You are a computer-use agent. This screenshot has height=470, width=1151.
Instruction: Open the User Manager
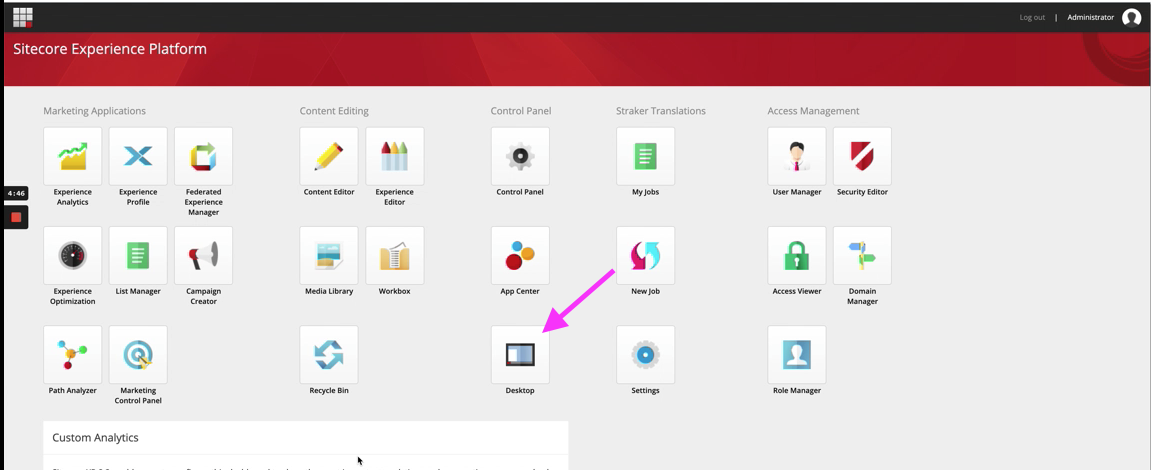coord(796,156)
